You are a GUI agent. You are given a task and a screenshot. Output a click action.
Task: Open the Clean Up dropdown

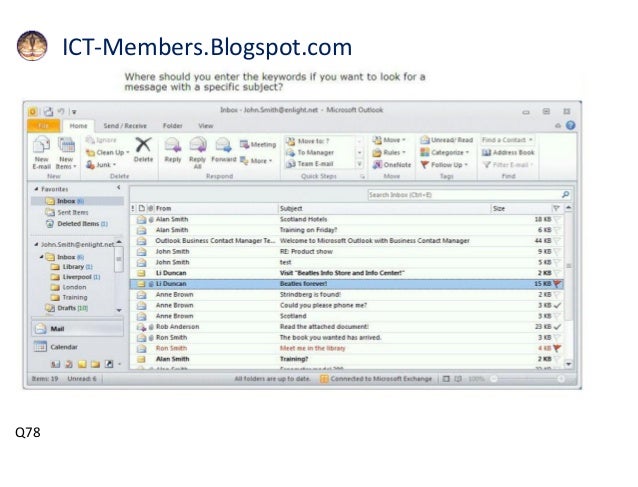pyautogui.click(x=107, y=153)
